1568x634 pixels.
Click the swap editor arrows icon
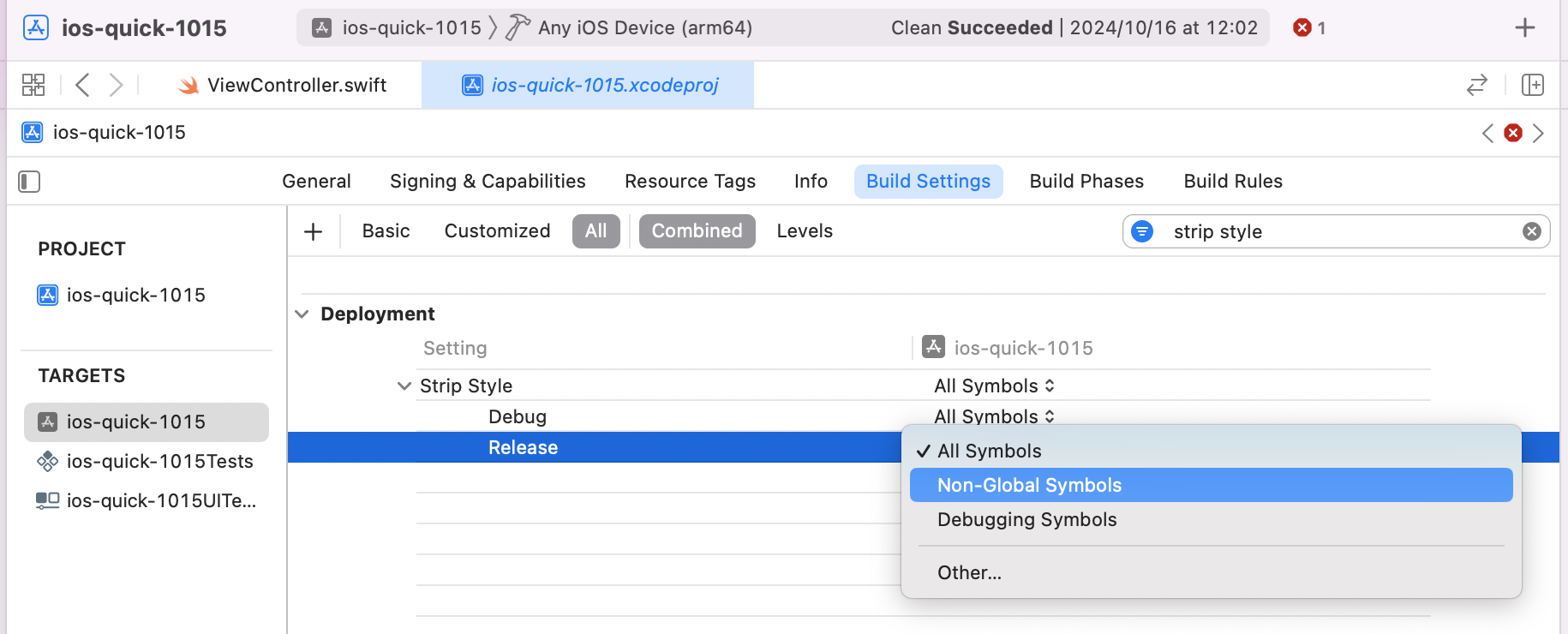point(1477,85)
